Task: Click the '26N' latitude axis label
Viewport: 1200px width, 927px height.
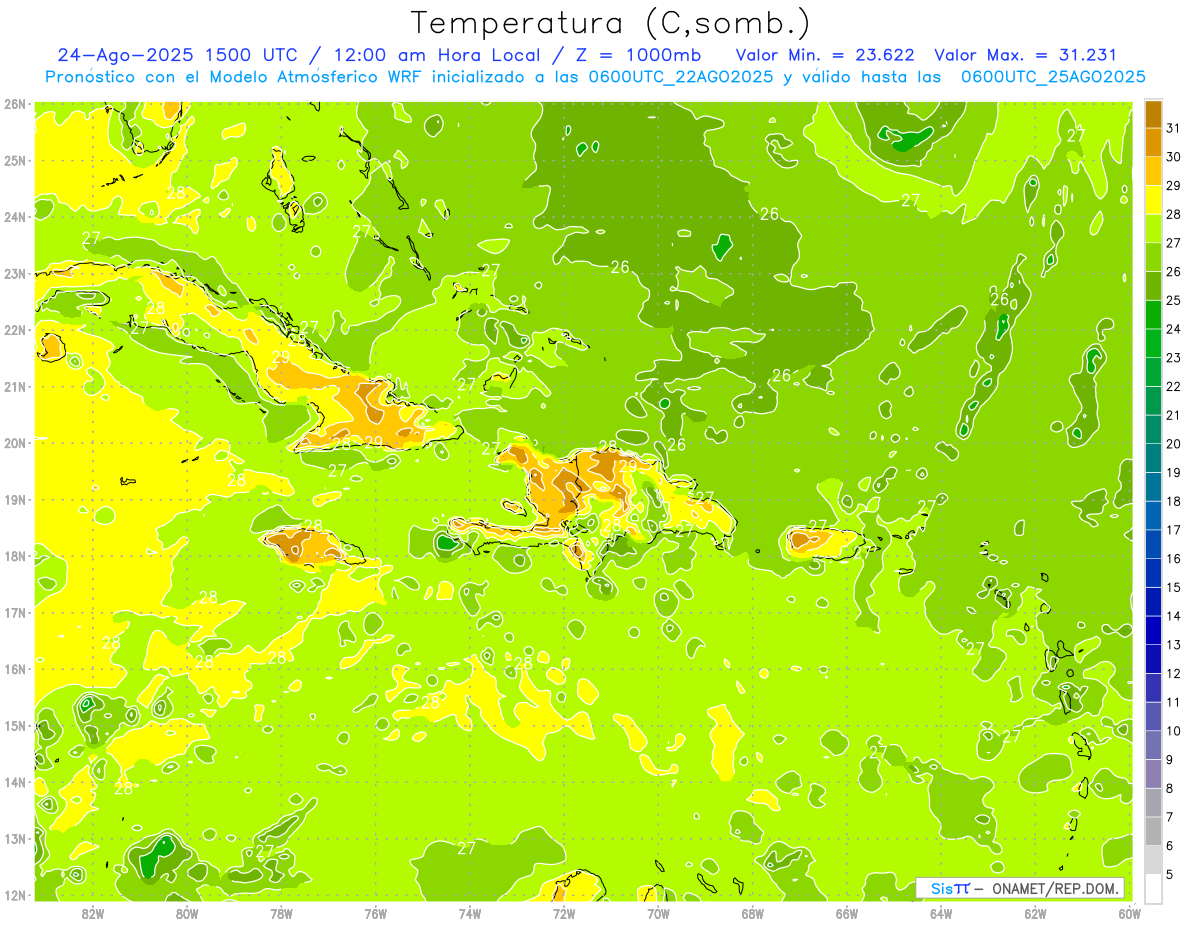Action: 14,104
